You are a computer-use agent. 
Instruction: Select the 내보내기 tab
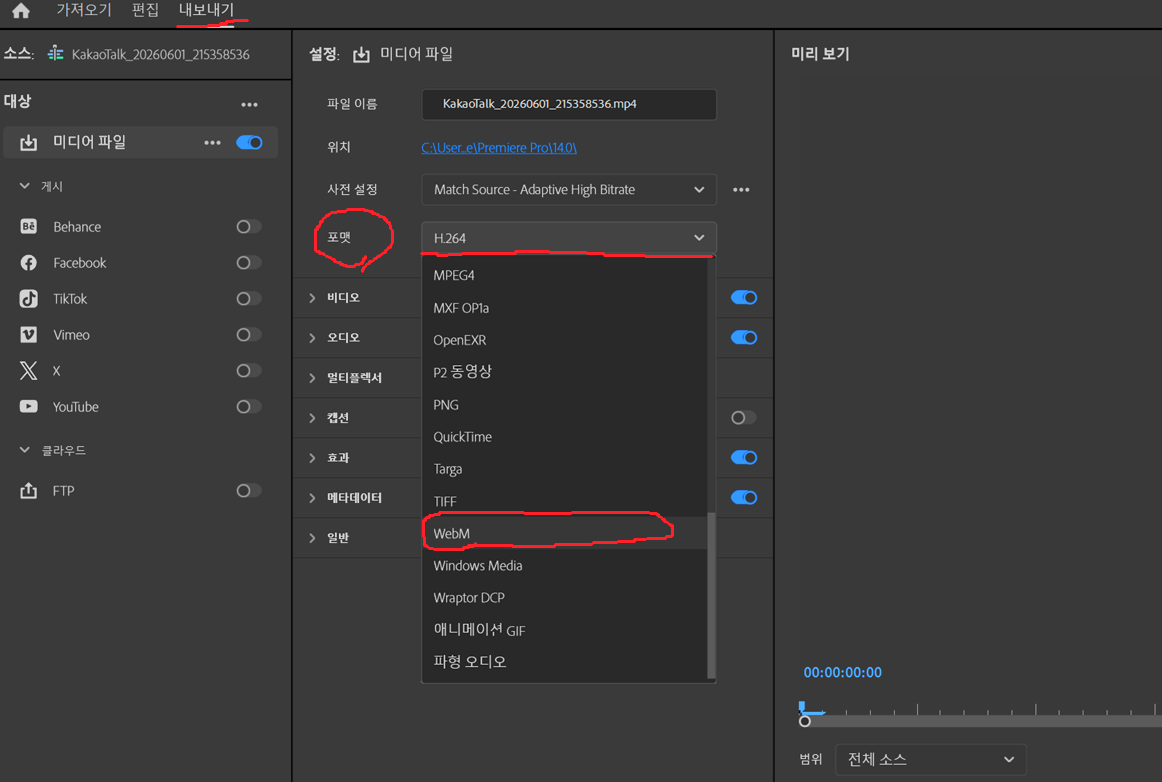click(206, 10)
